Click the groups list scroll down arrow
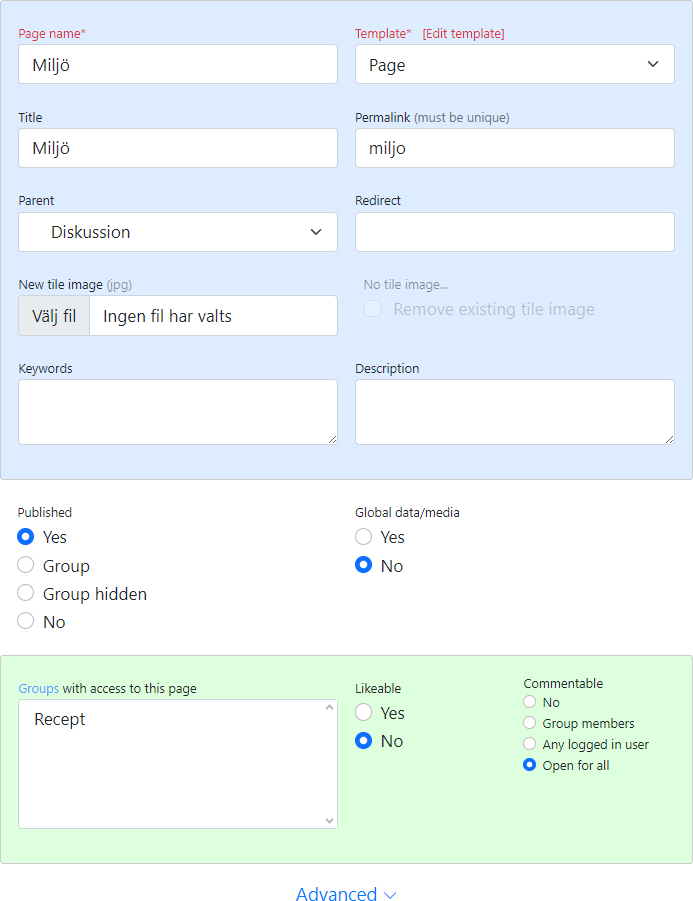The width and height of the screenshot is (693, 901). click(x=330, y=820)
